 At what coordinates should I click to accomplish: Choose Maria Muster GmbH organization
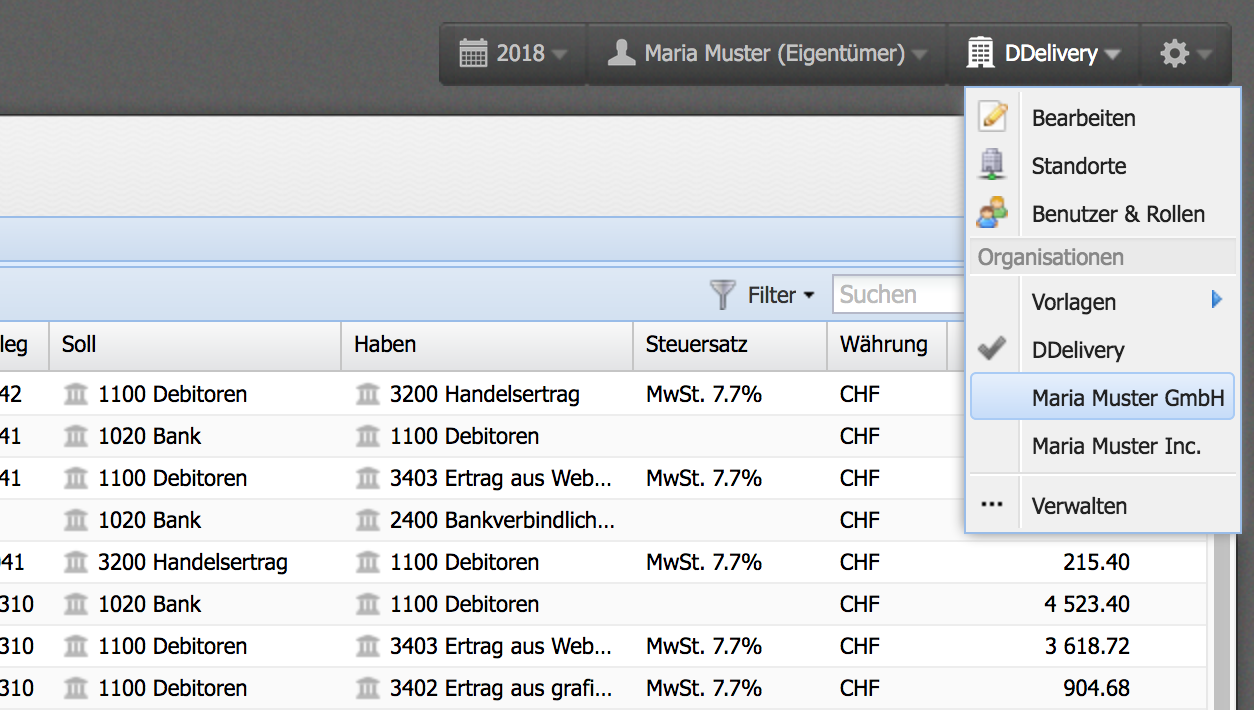pyautogui.click(x=1126, y=397)
